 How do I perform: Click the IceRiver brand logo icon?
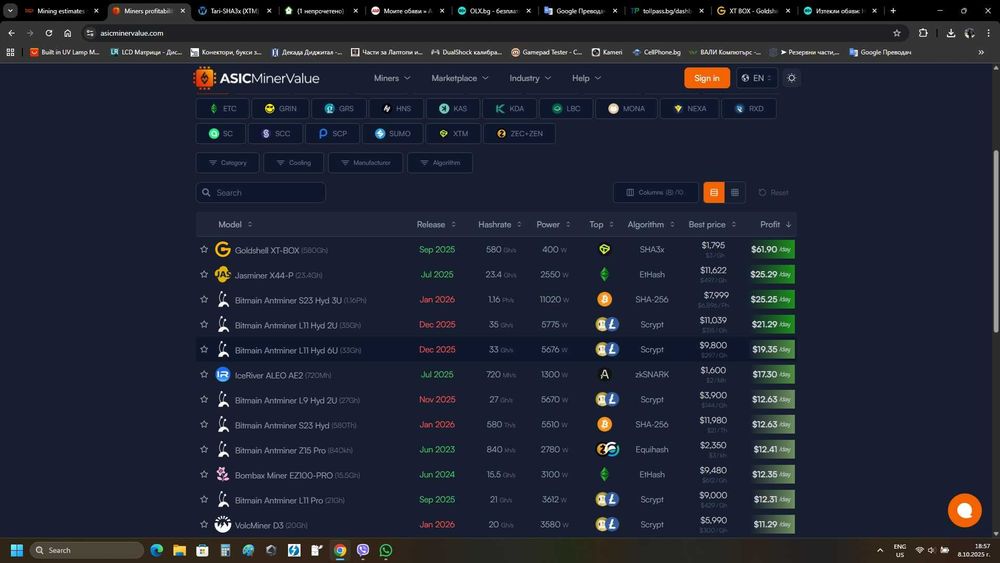click(x=223, y=374)
